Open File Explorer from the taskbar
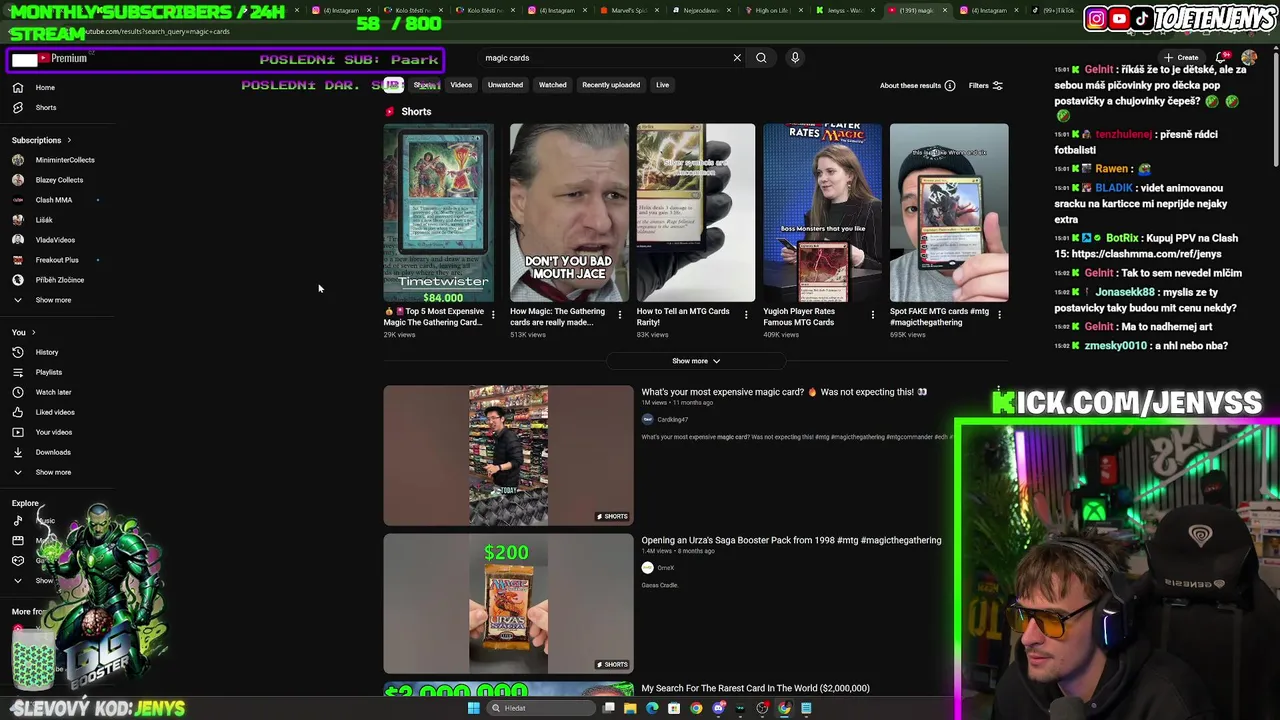 coord(630,708)
